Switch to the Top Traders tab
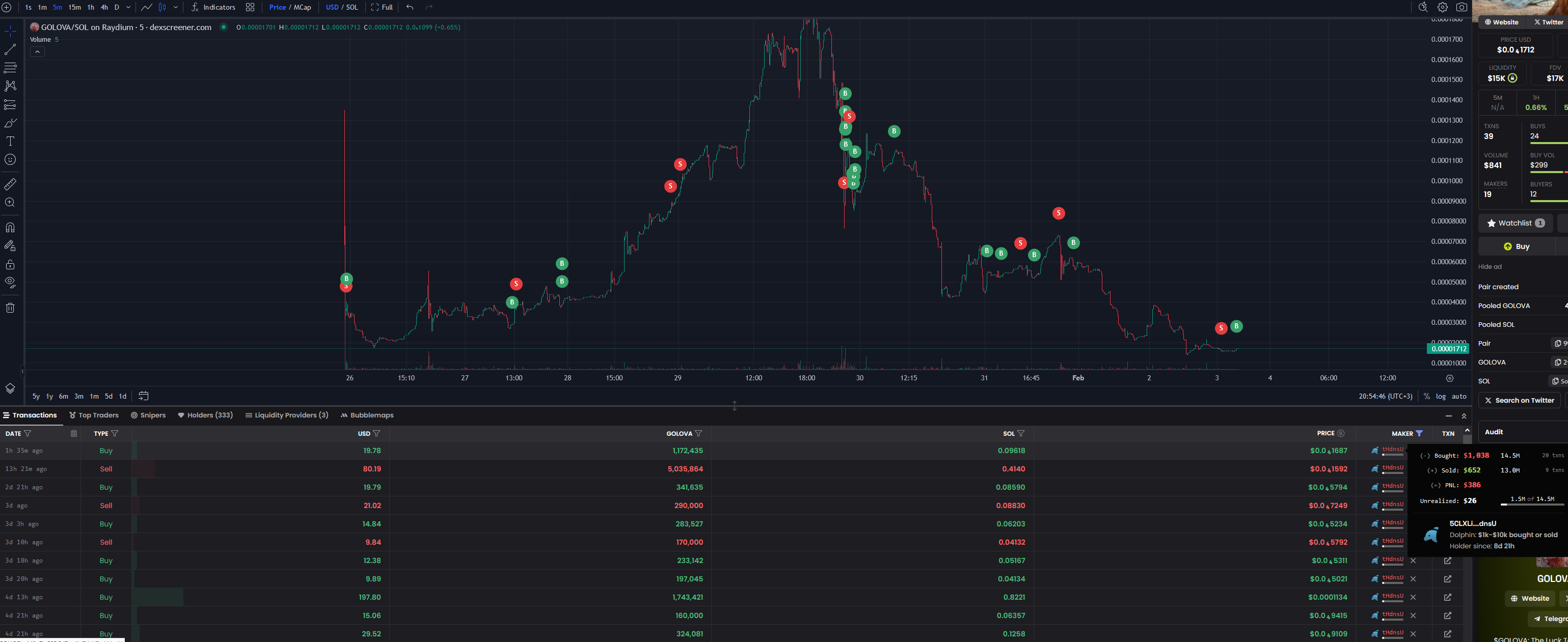 (94, 415)
